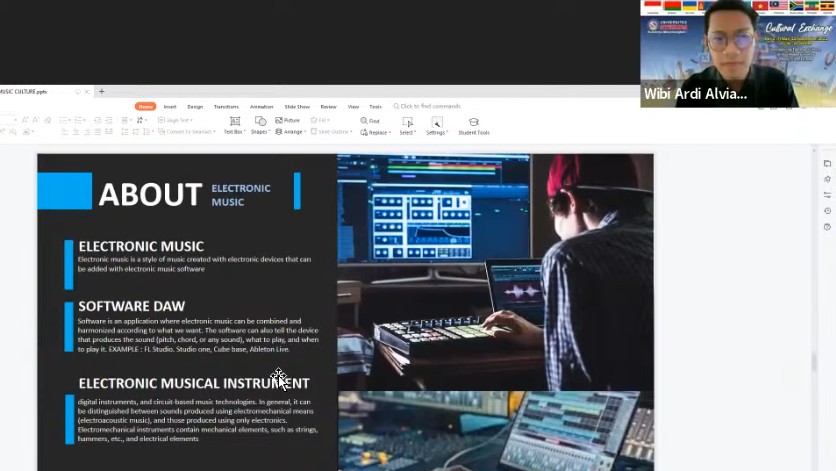
Task: Click the Select tool icon
Action: coord(407,122)
